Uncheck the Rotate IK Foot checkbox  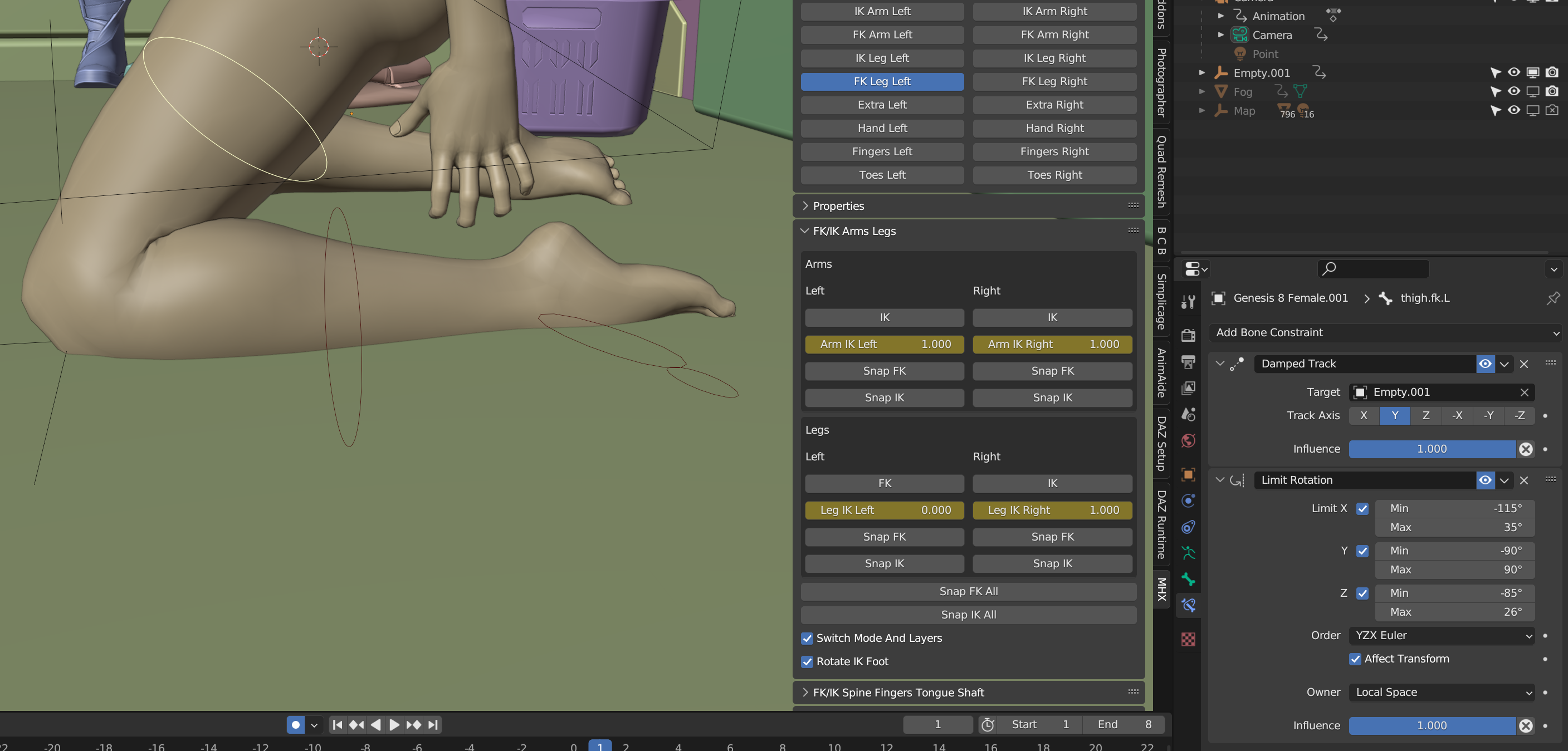pyautogui.click(x=807, y=661)
